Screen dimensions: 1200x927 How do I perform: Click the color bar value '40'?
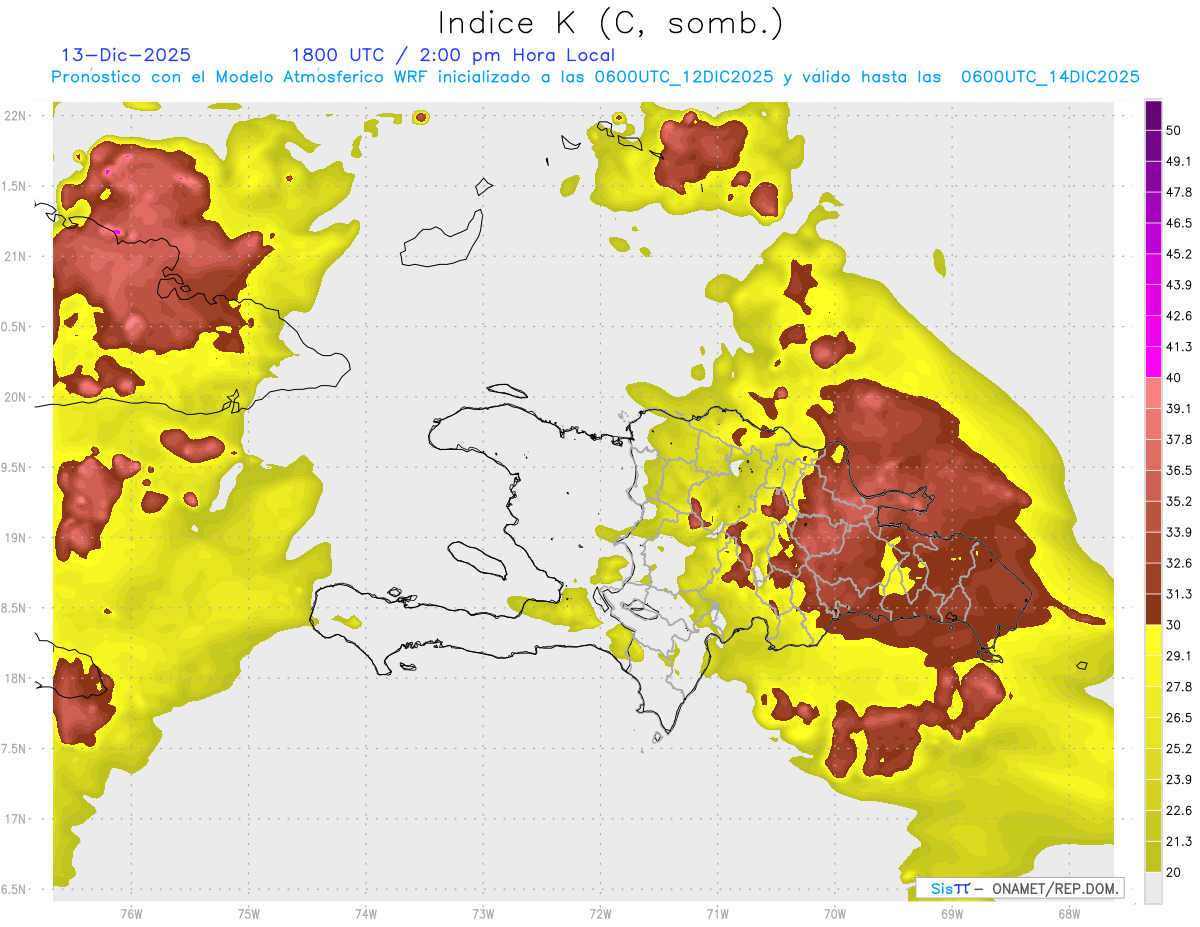click(1174, 377)
